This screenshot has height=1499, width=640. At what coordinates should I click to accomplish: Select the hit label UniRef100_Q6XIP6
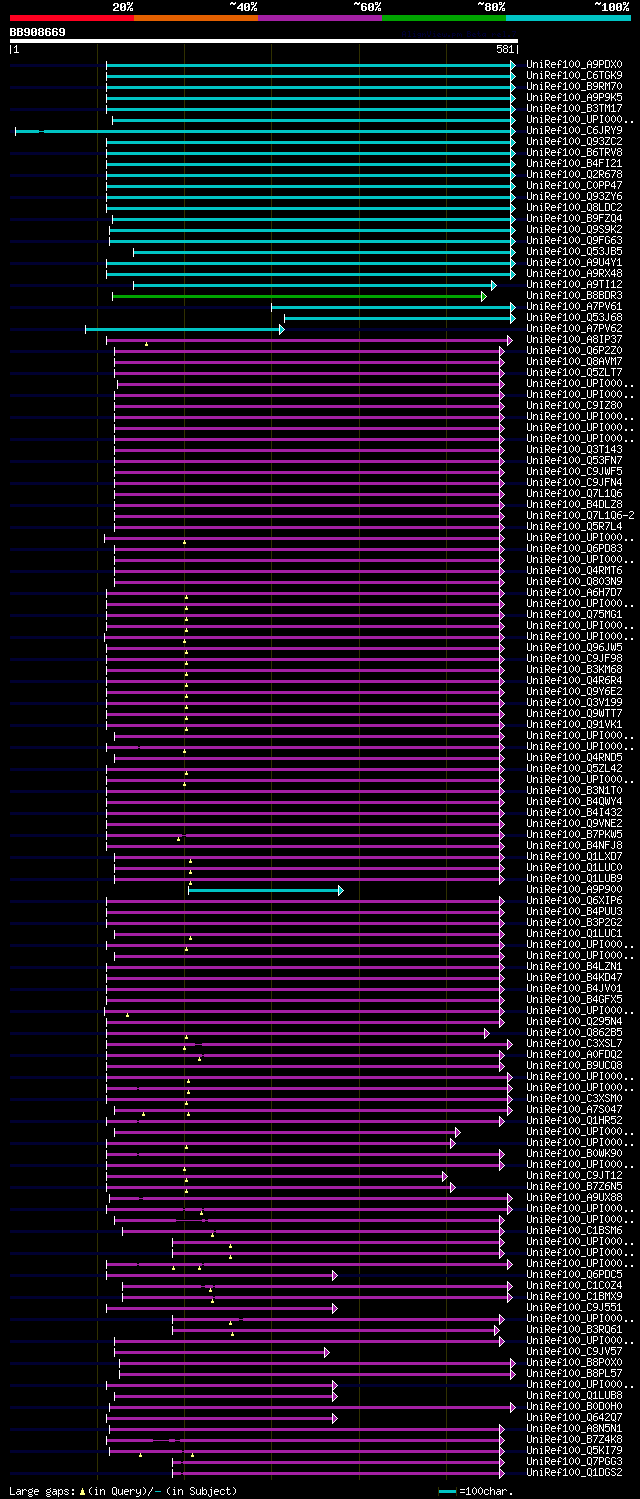point(574,901)
